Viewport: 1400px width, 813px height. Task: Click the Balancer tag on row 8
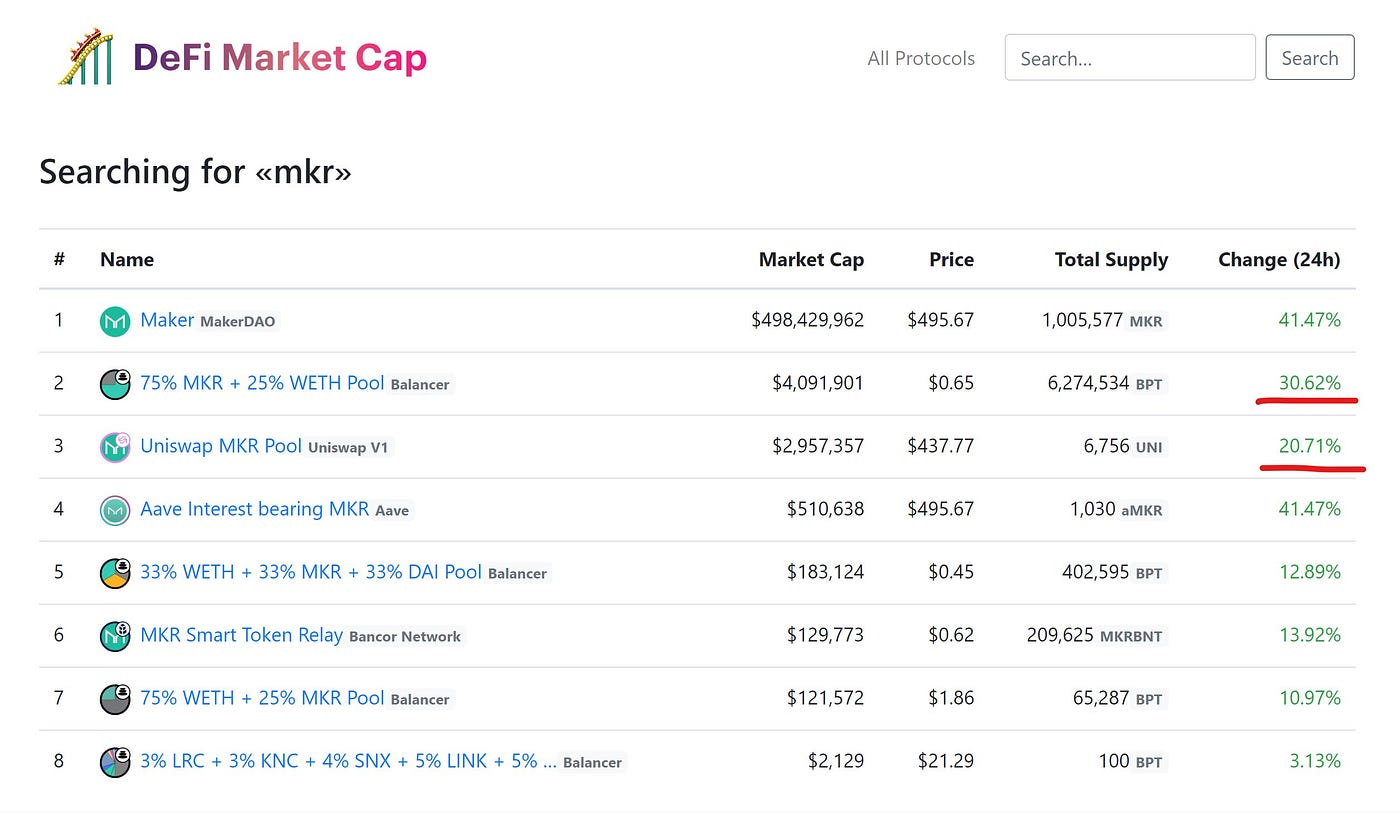592,763
